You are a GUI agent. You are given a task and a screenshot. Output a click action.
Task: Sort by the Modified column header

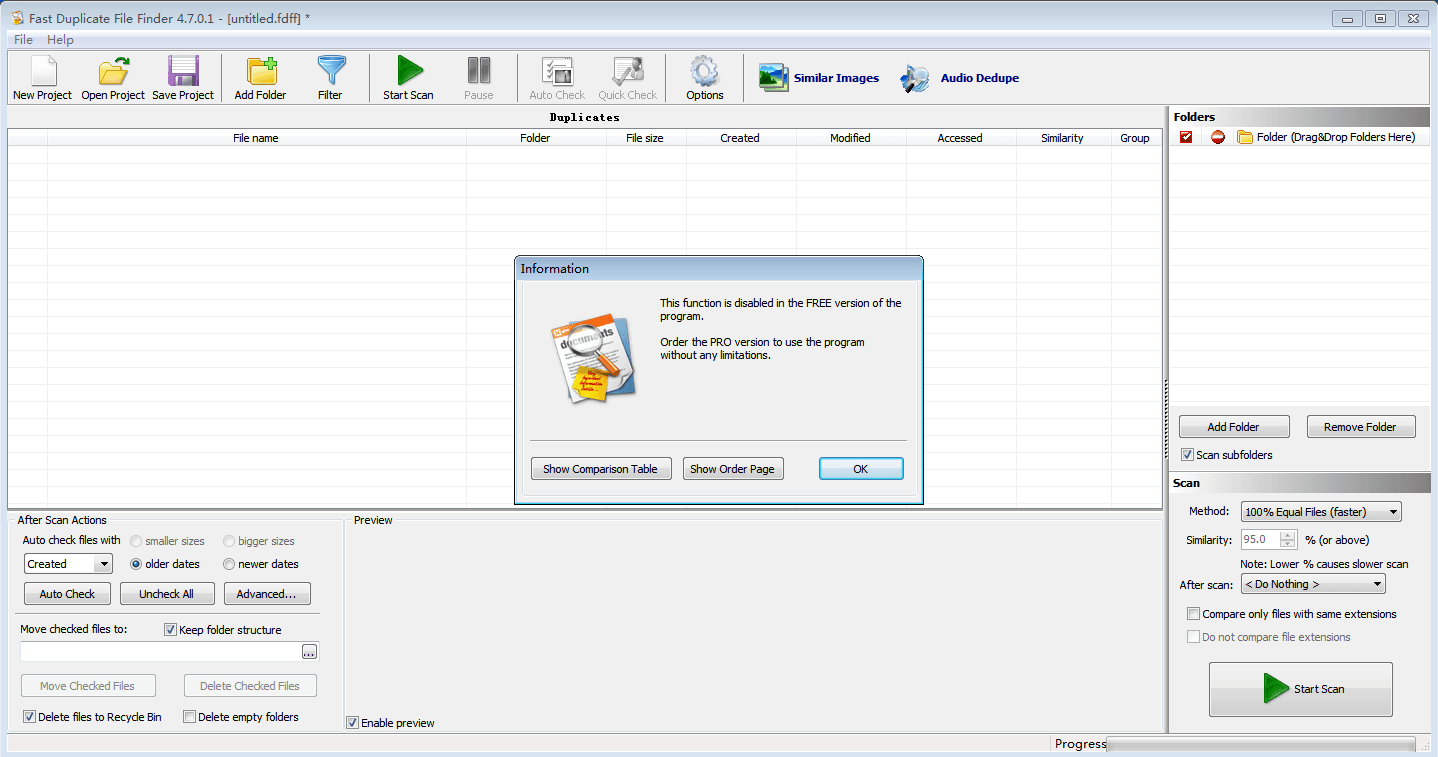coord(850,138)
